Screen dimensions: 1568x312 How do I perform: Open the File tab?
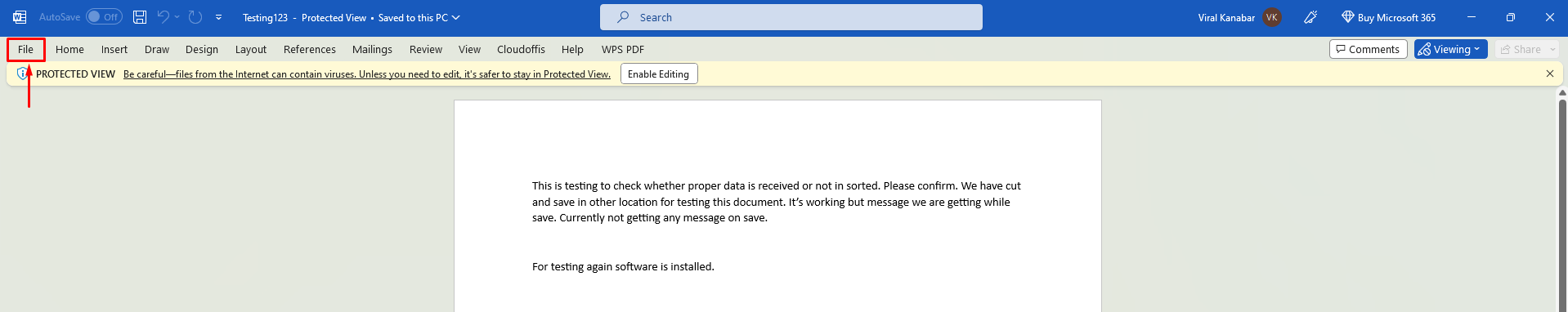pos(26,50)
